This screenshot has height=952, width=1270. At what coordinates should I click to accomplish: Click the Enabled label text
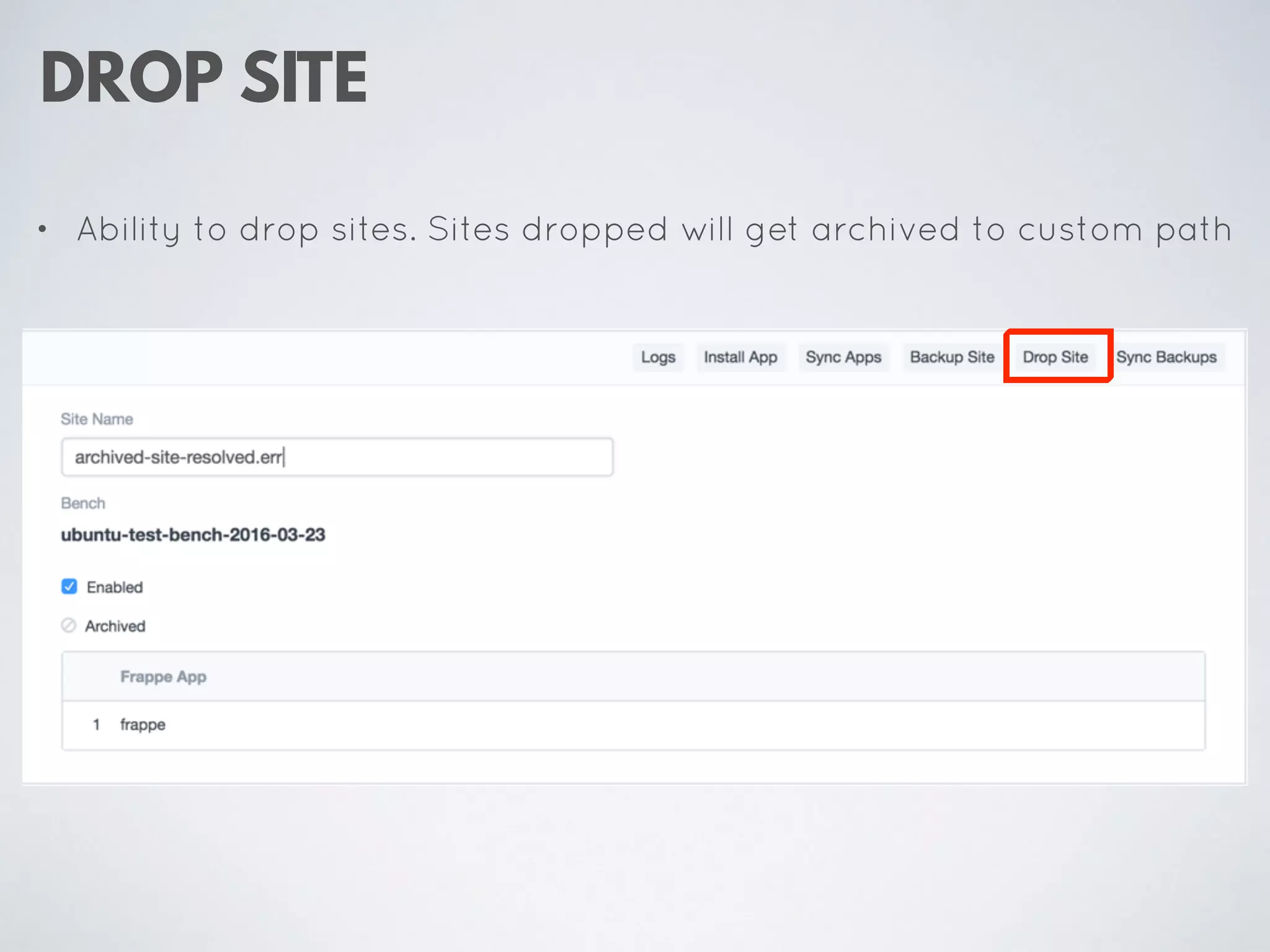pyautogui.click(x=115, y=587)
